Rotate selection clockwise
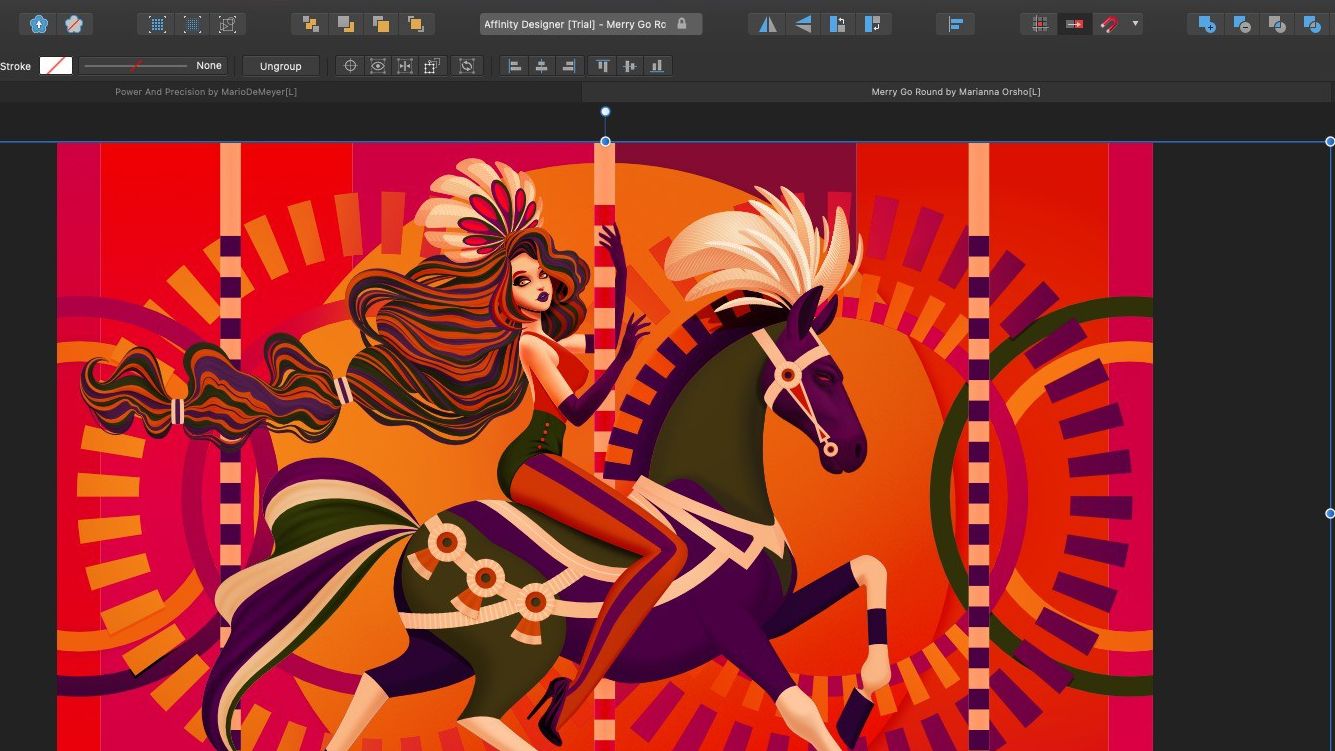 click(872, 24)
